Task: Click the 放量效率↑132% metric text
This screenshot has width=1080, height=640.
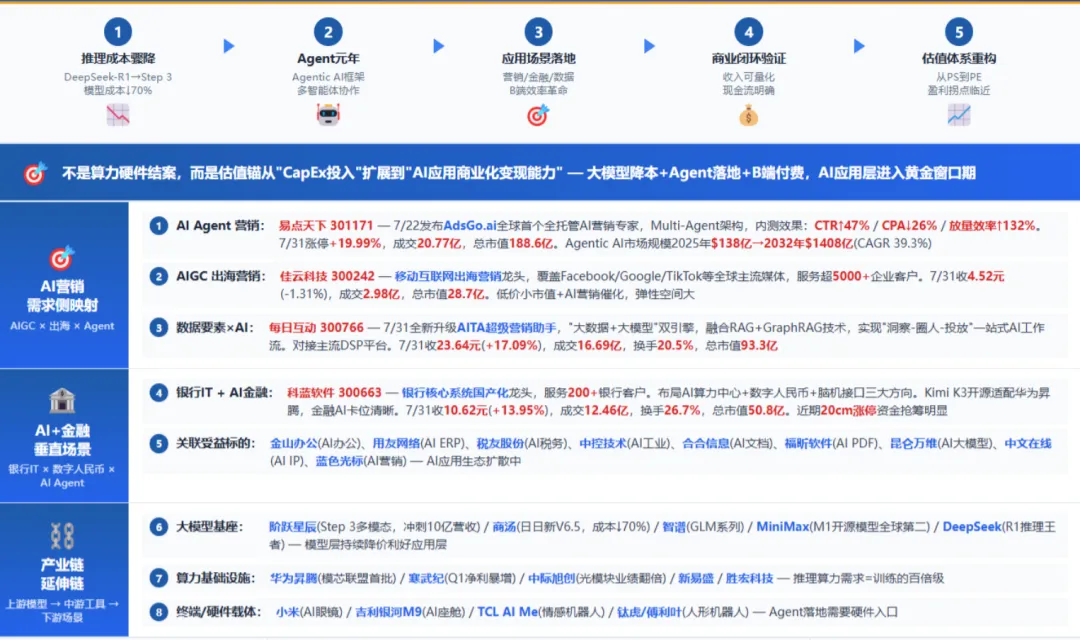Action: (992, 225)
